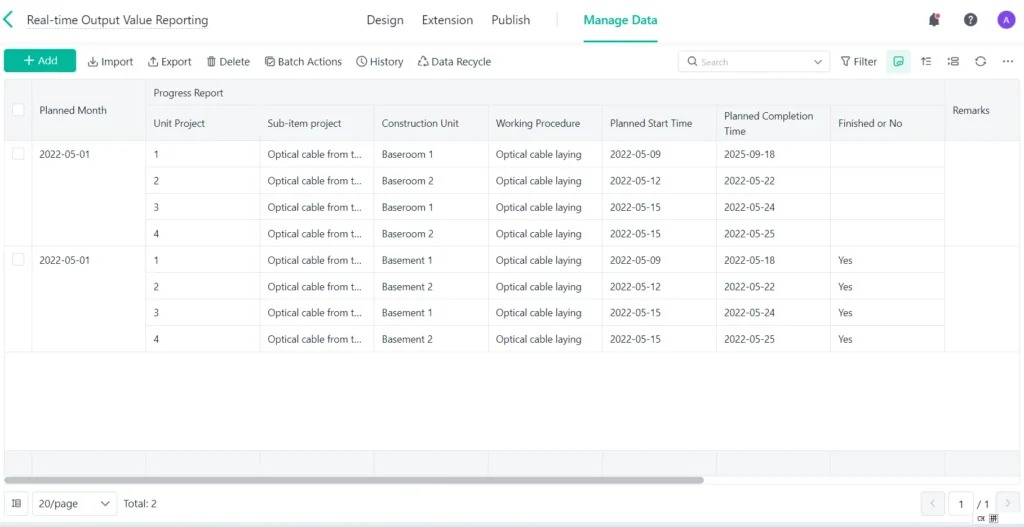1024x527 pixels.
Task: Click the highlighted green comment view icon
Action: point(898,61)
